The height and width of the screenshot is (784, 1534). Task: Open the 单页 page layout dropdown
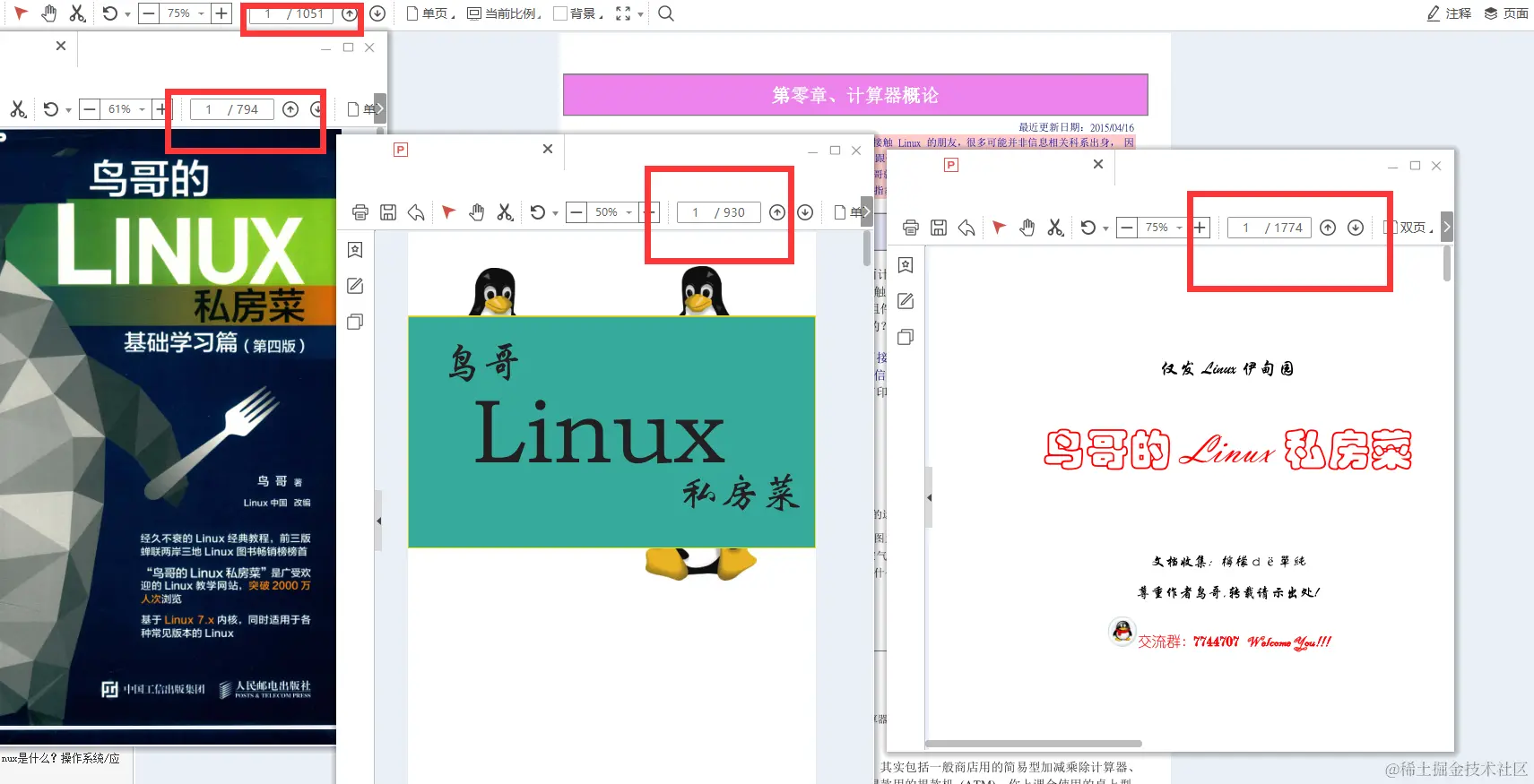click(x=431, y=13)
